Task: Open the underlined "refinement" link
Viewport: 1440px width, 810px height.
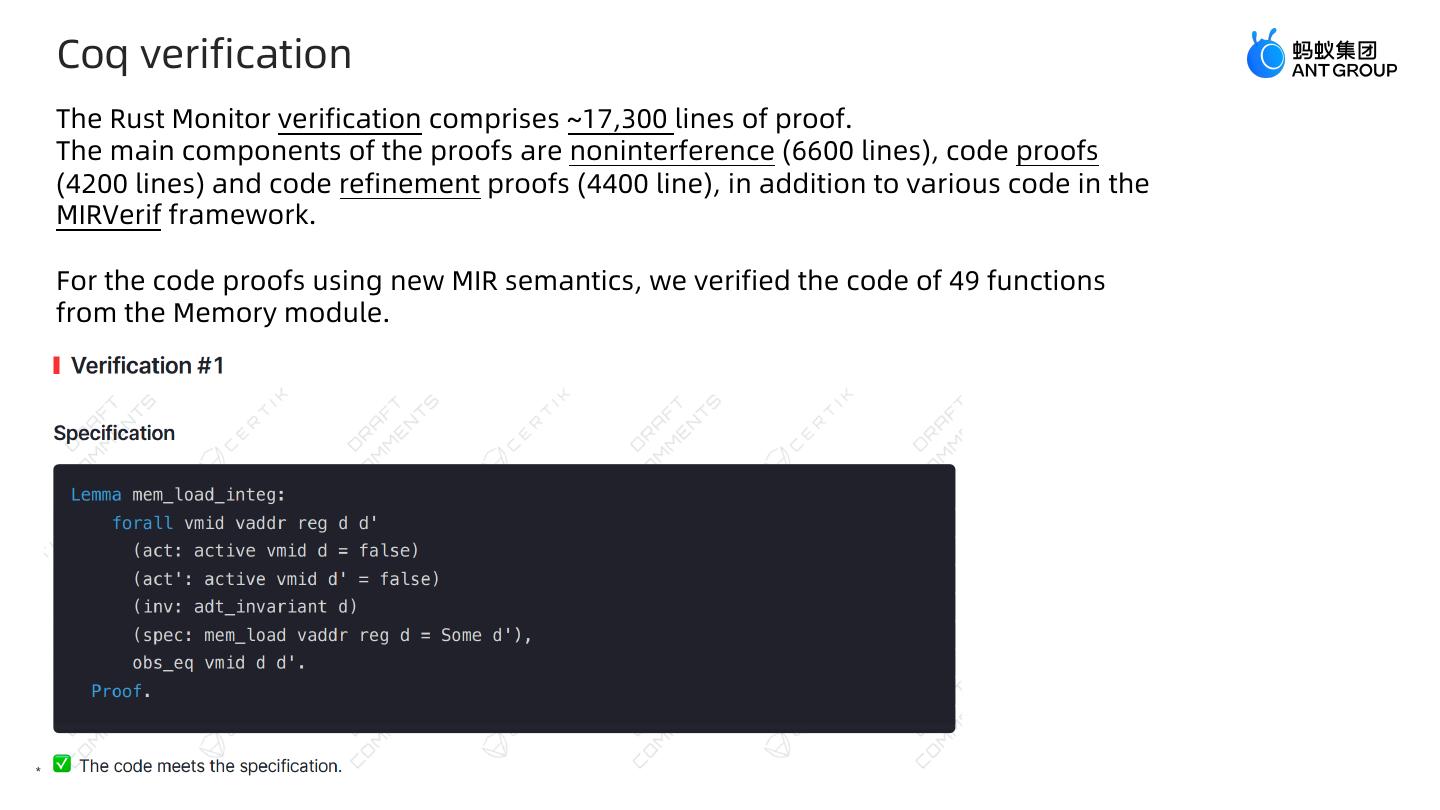Action: (409, 184)
